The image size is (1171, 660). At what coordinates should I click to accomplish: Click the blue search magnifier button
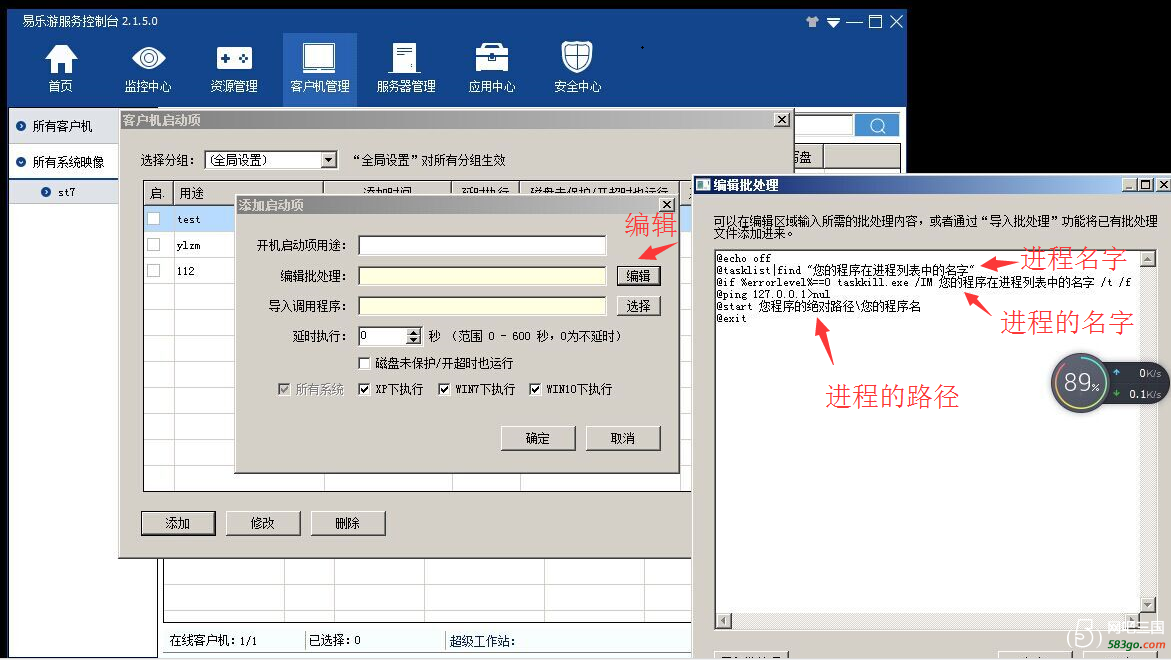(x=877, y=125)
